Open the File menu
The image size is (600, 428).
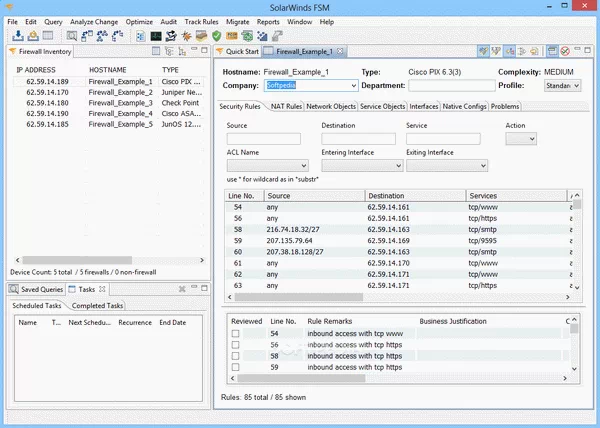[12, 22]
